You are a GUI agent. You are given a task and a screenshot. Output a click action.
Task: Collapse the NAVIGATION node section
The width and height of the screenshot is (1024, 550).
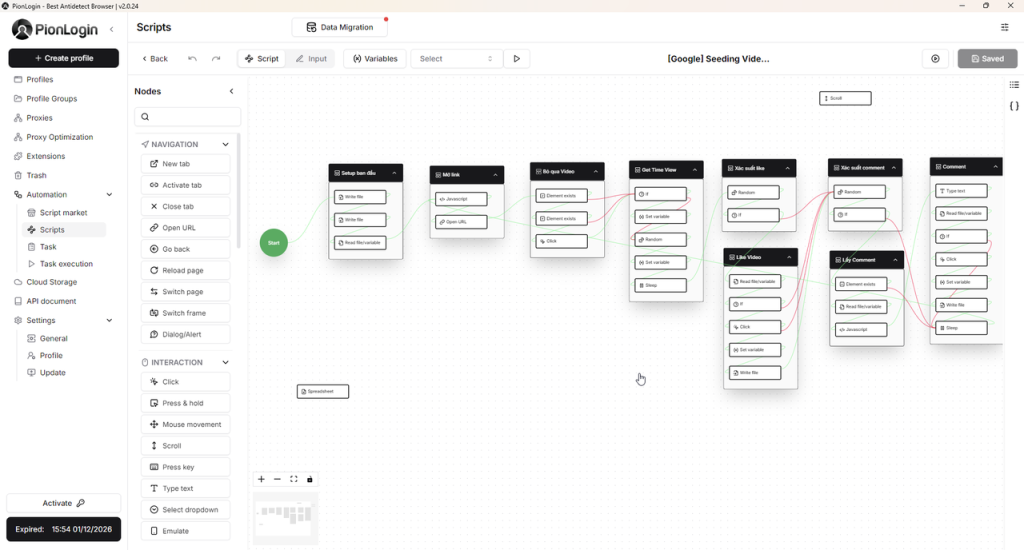pos(225,144)
